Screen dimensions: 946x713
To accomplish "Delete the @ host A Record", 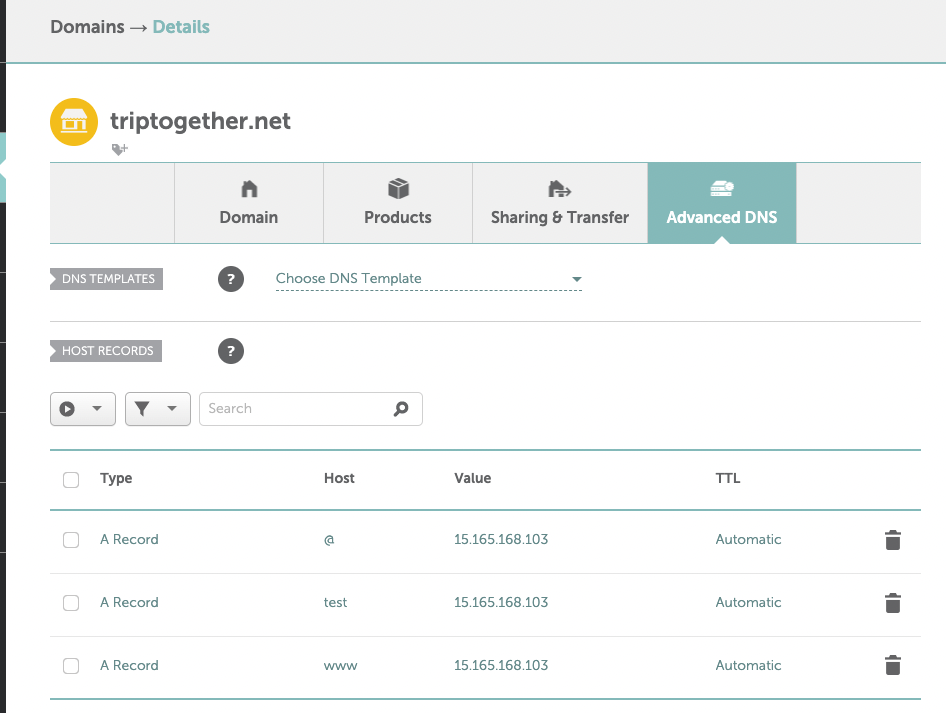I will pyautogui.click(x=892, y=540).
